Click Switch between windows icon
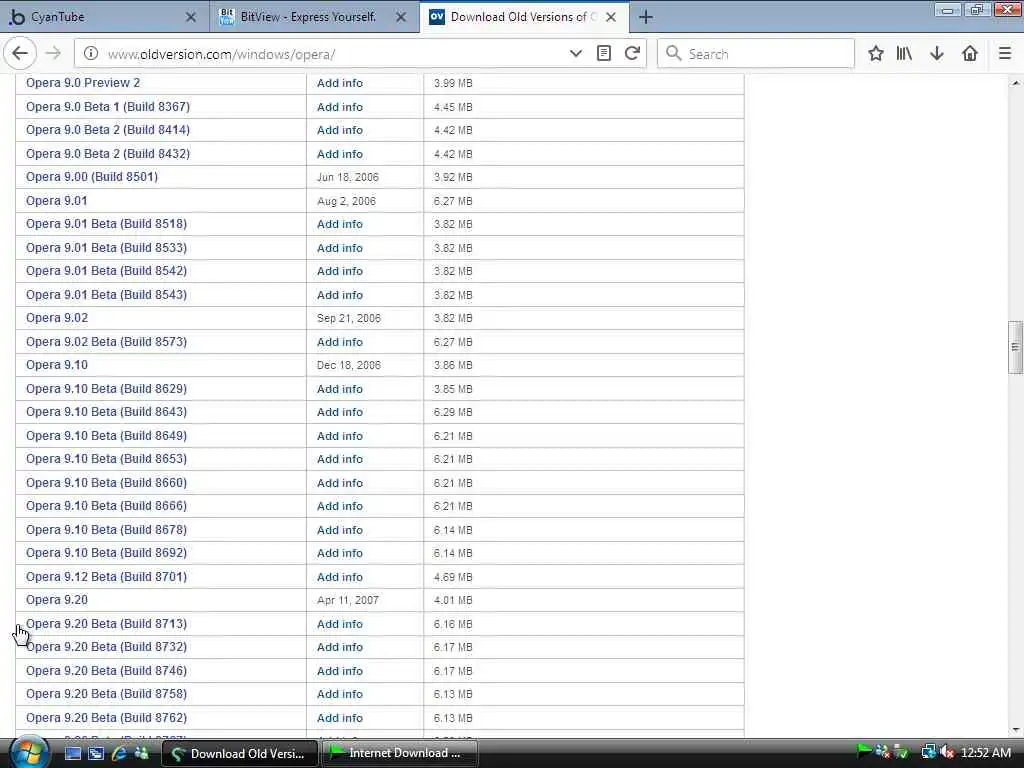1024x768 pixels. point(96,753)
